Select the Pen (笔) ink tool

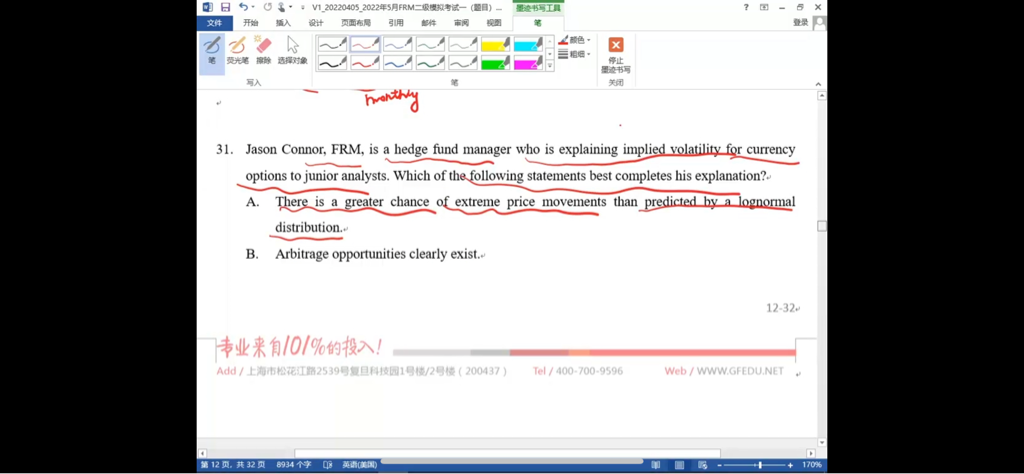211,50
